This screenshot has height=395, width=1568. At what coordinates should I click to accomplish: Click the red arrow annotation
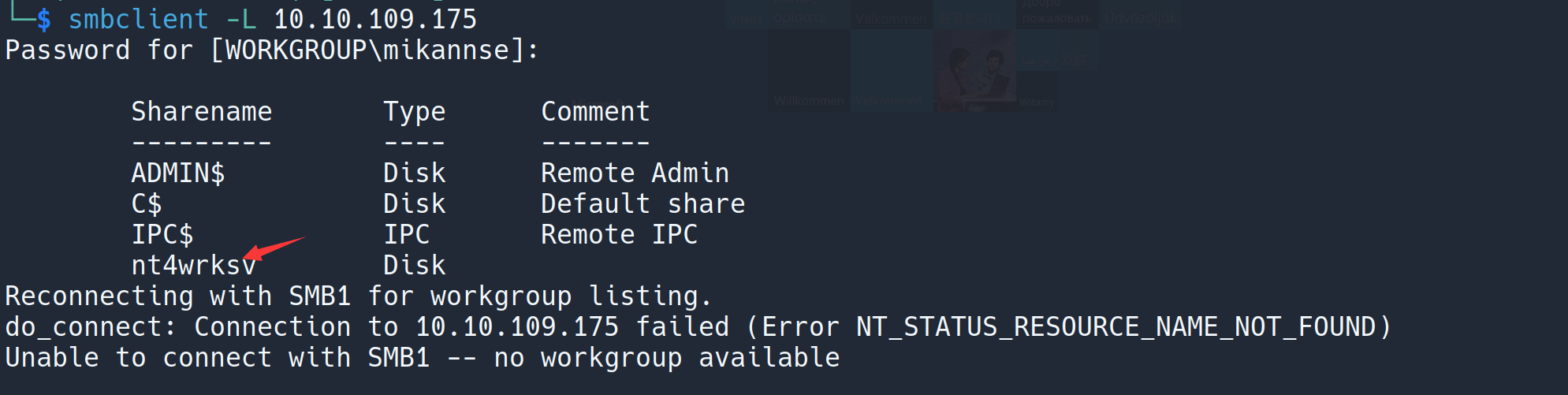pyautogui.click(x=274, y=248)
